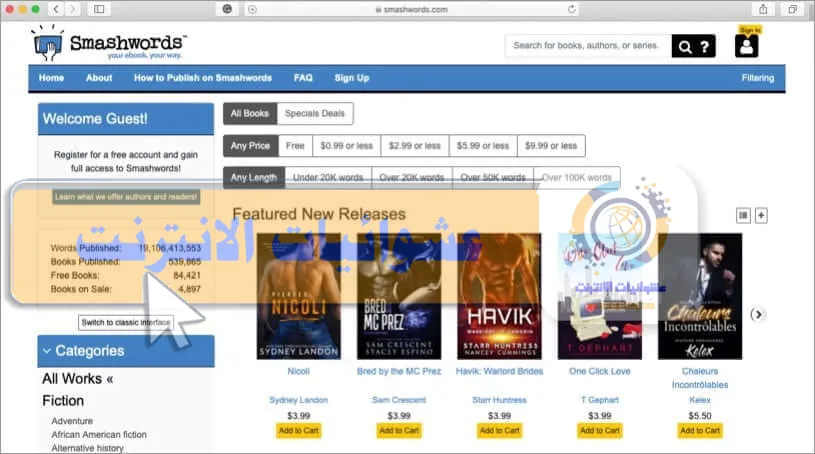815x454 pixels.
Task: Show all tabs overview icon
Action: (792, 9)
